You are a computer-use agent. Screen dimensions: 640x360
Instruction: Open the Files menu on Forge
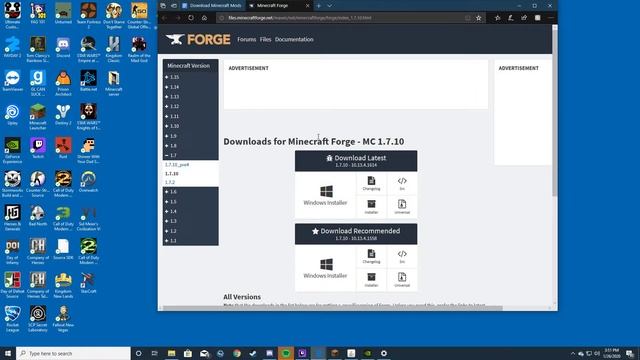point(265,40)
